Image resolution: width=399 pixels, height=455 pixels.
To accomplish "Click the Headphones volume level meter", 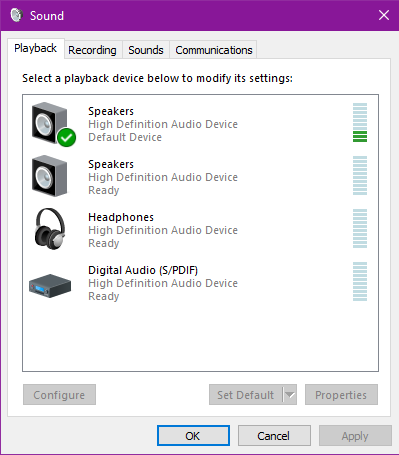I will tap(360, 228).
